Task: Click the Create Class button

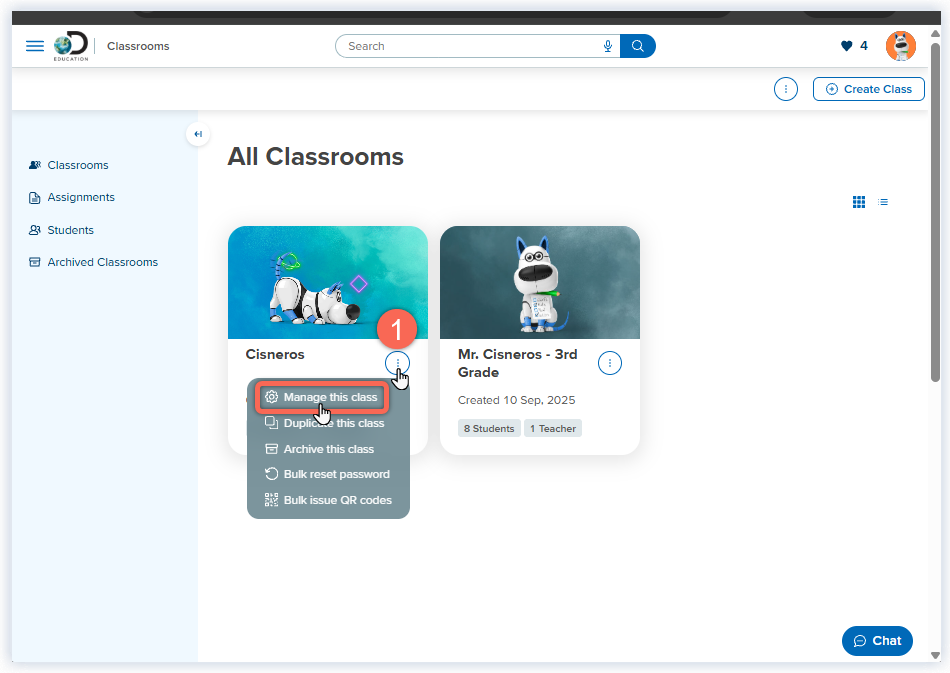Action: [x=868, y=89]
